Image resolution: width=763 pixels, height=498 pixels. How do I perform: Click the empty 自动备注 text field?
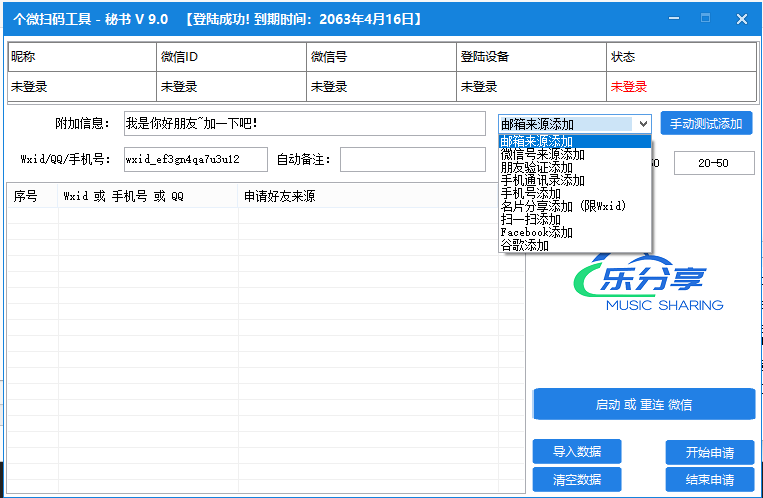(412, 159)
